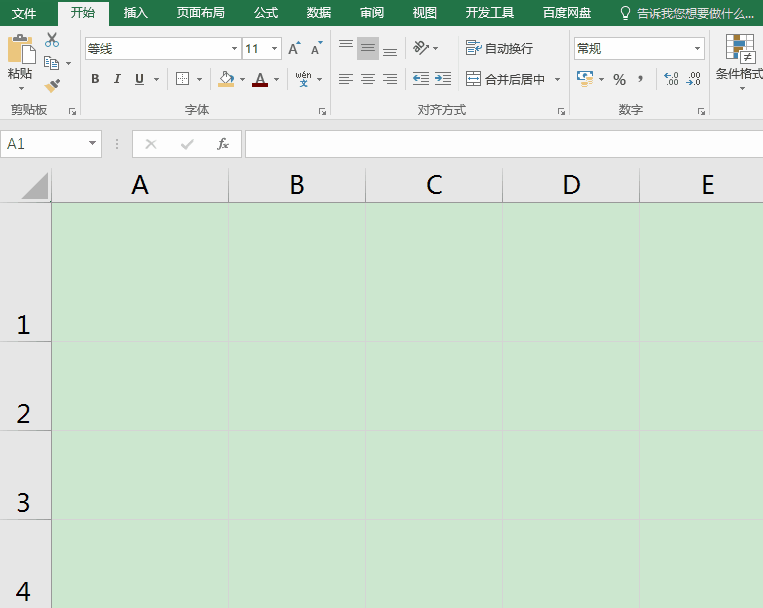Apply percent style format
Screen dimensions: 763x608
tap(619, 79)
